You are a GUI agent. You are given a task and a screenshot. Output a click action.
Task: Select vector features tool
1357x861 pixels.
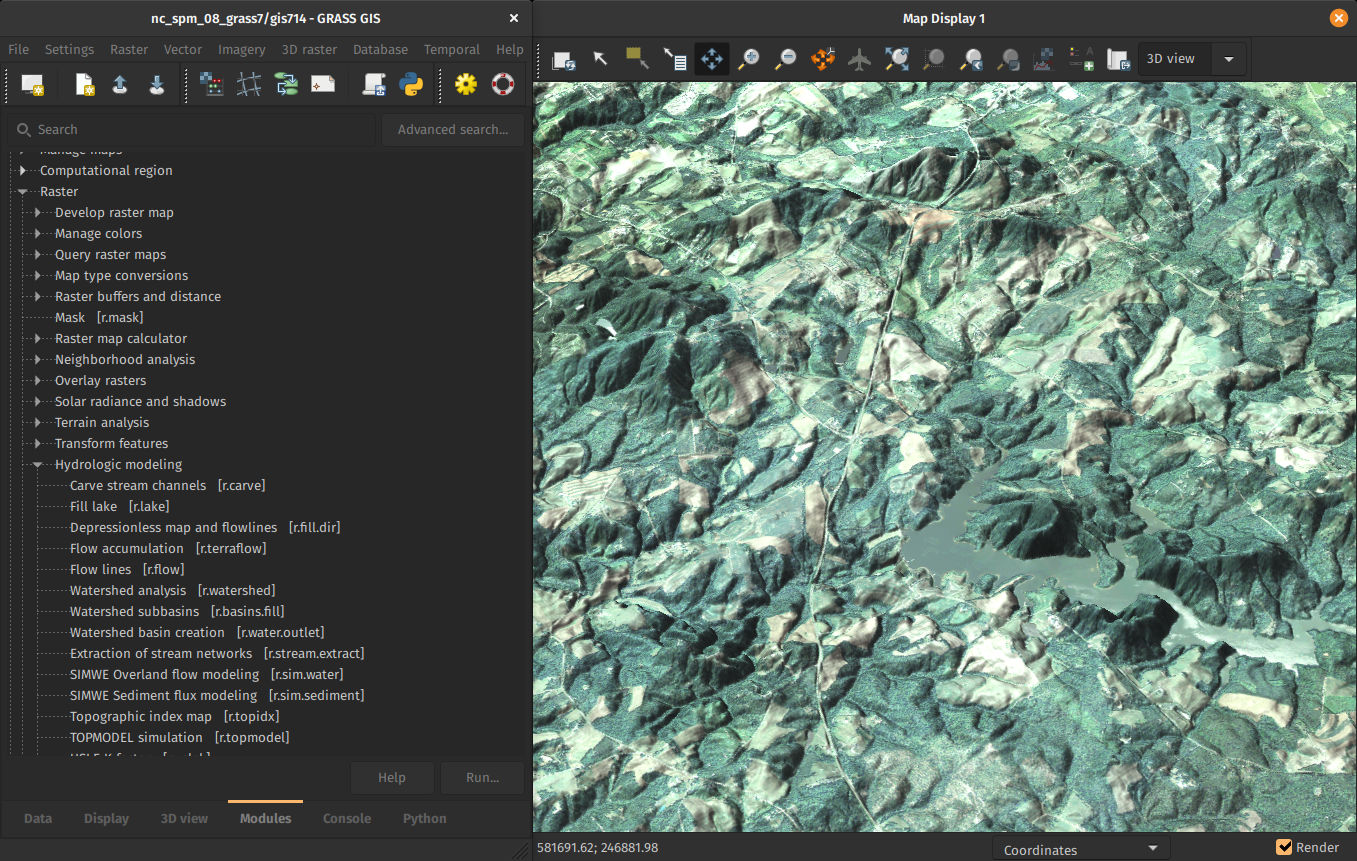(637, 60)
